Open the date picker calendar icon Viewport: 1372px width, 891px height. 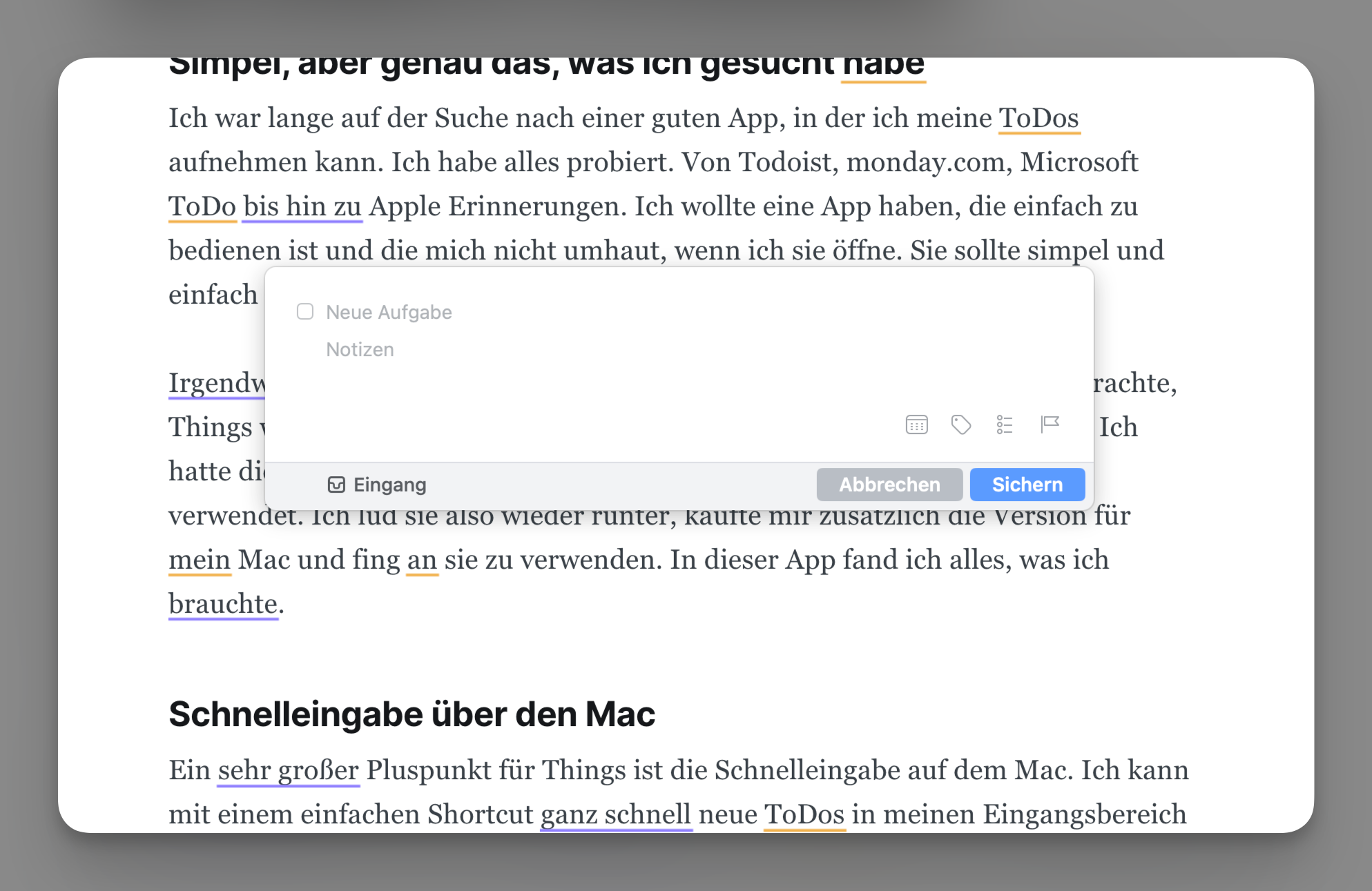coord(916,424)
